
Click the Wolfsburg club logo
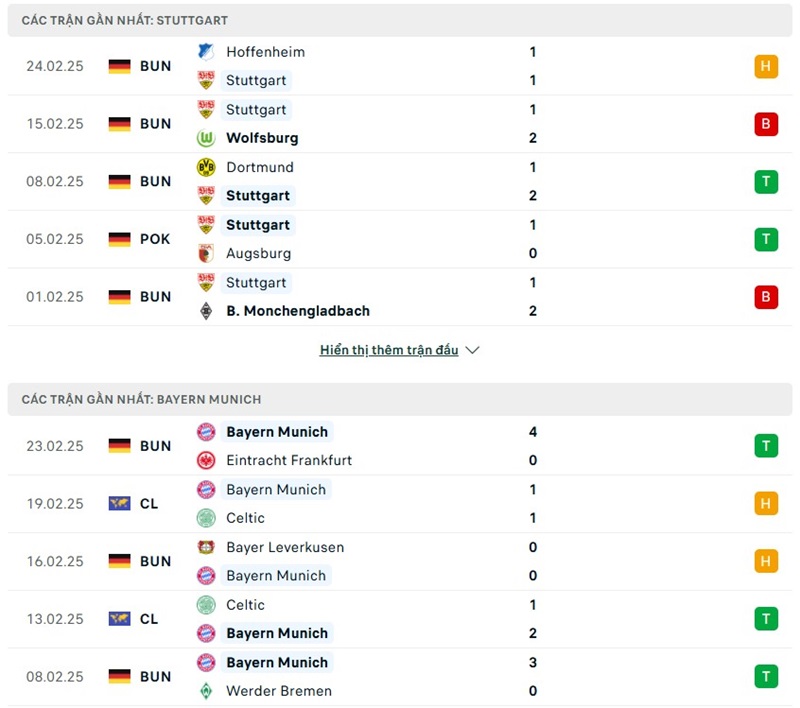pos(206,138)
